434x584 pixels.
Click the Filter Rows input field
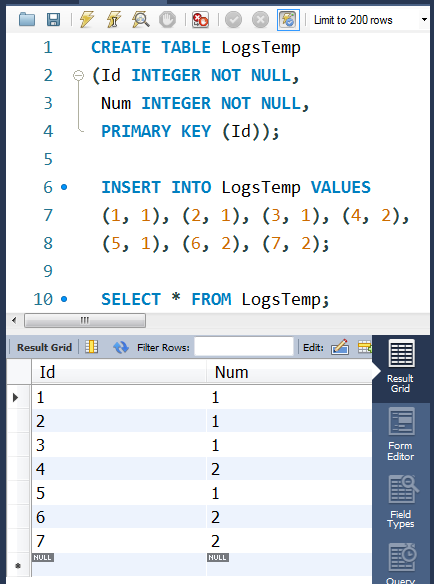pyautogui.click(x=244, y=347)
